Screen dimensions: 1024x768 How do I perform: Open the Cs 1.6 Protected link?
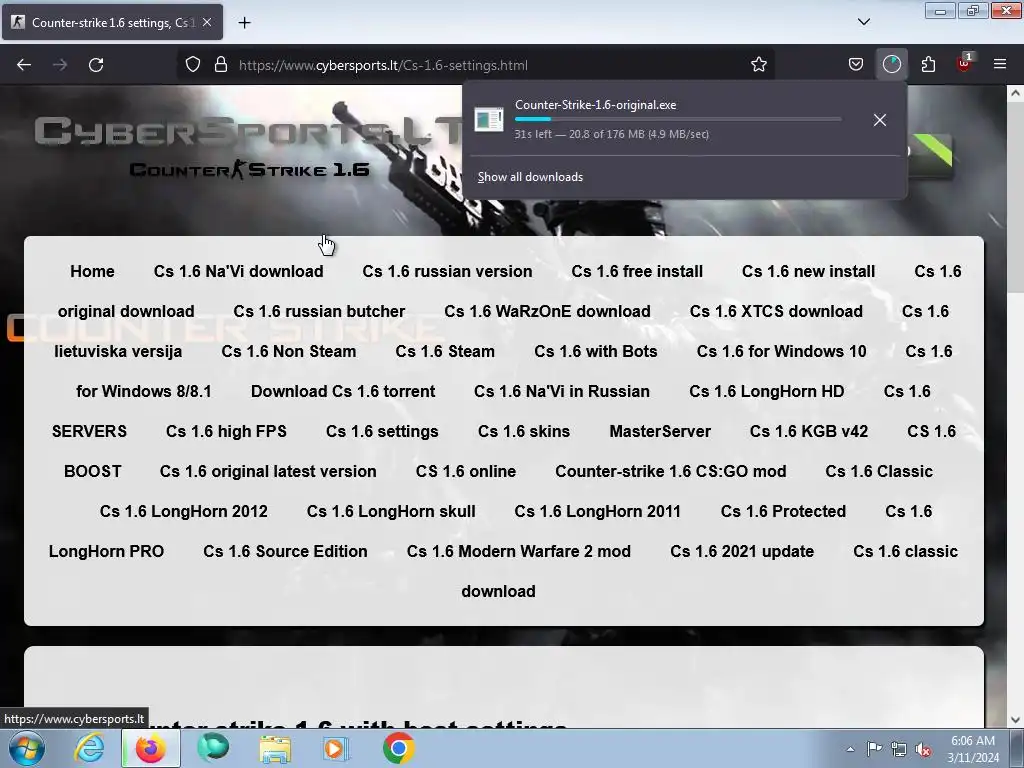coord(783,511)
